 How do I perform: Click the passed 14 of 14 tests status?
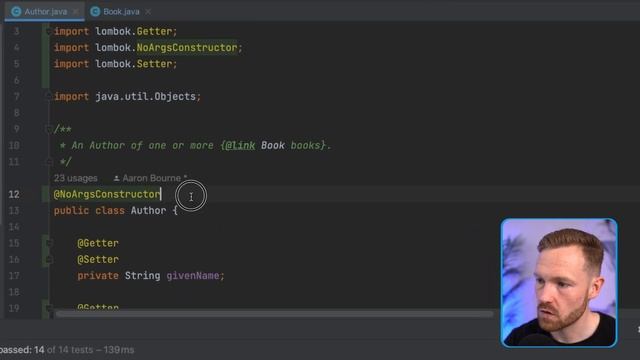[67, 350]
